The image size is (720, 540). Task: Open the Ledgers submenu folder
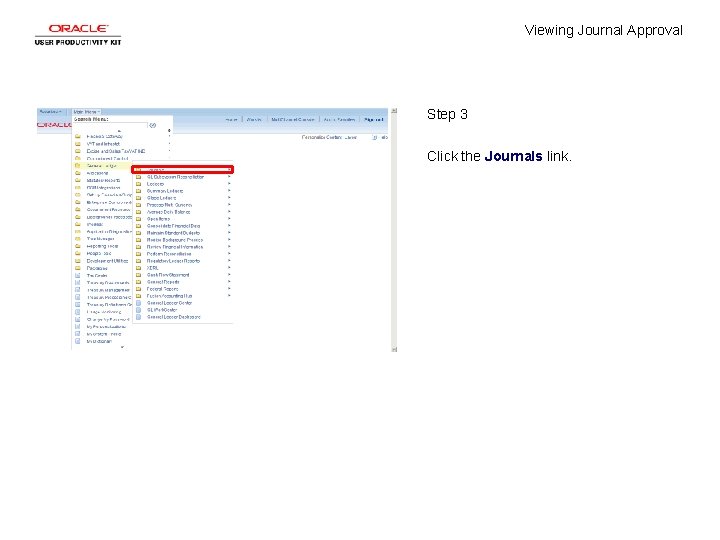(x=155, y=184)
